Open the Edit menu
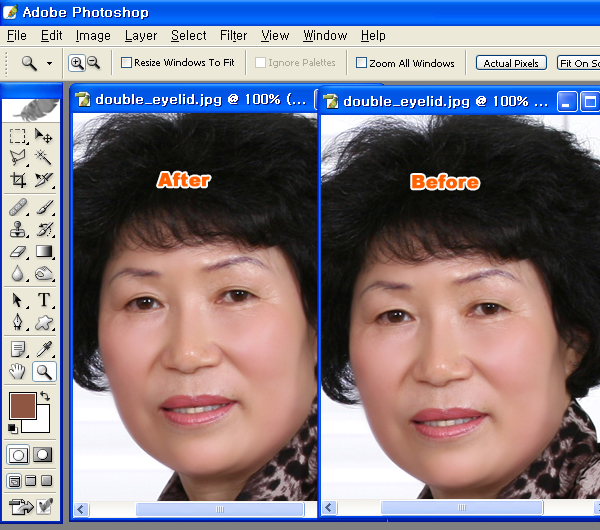This screenshot has height=530, width=600. tap(51, 36)
